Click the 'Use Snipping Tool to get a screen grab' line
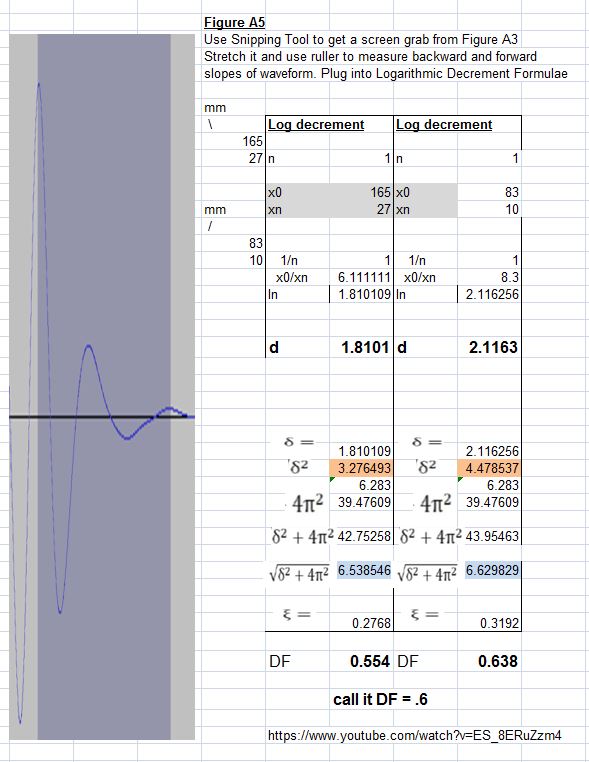589x762 pixels. [361, 39]
